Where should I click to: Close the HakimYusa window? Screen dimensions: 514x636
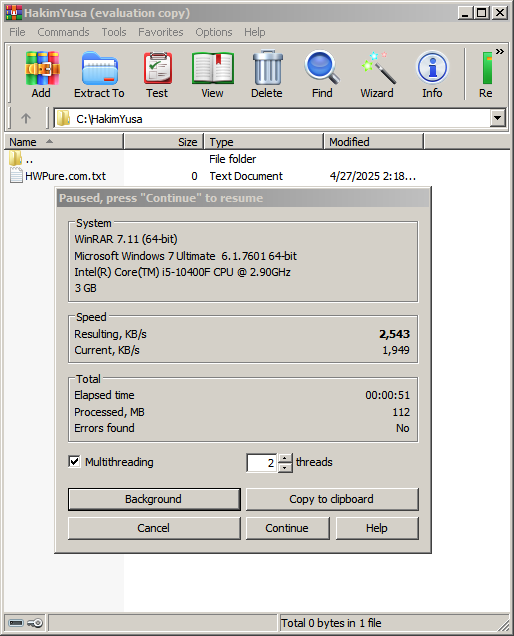tap(500, 13)
